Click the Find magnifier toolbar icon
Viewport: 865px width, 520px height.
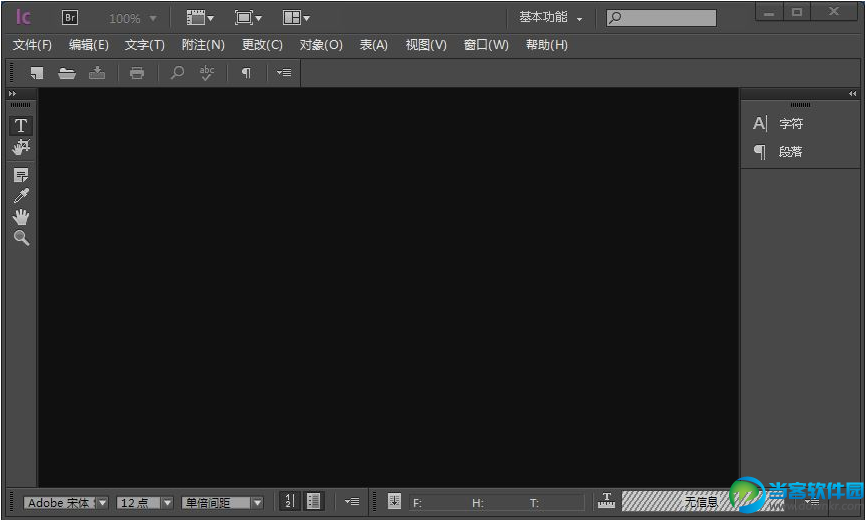pos(177,73)
